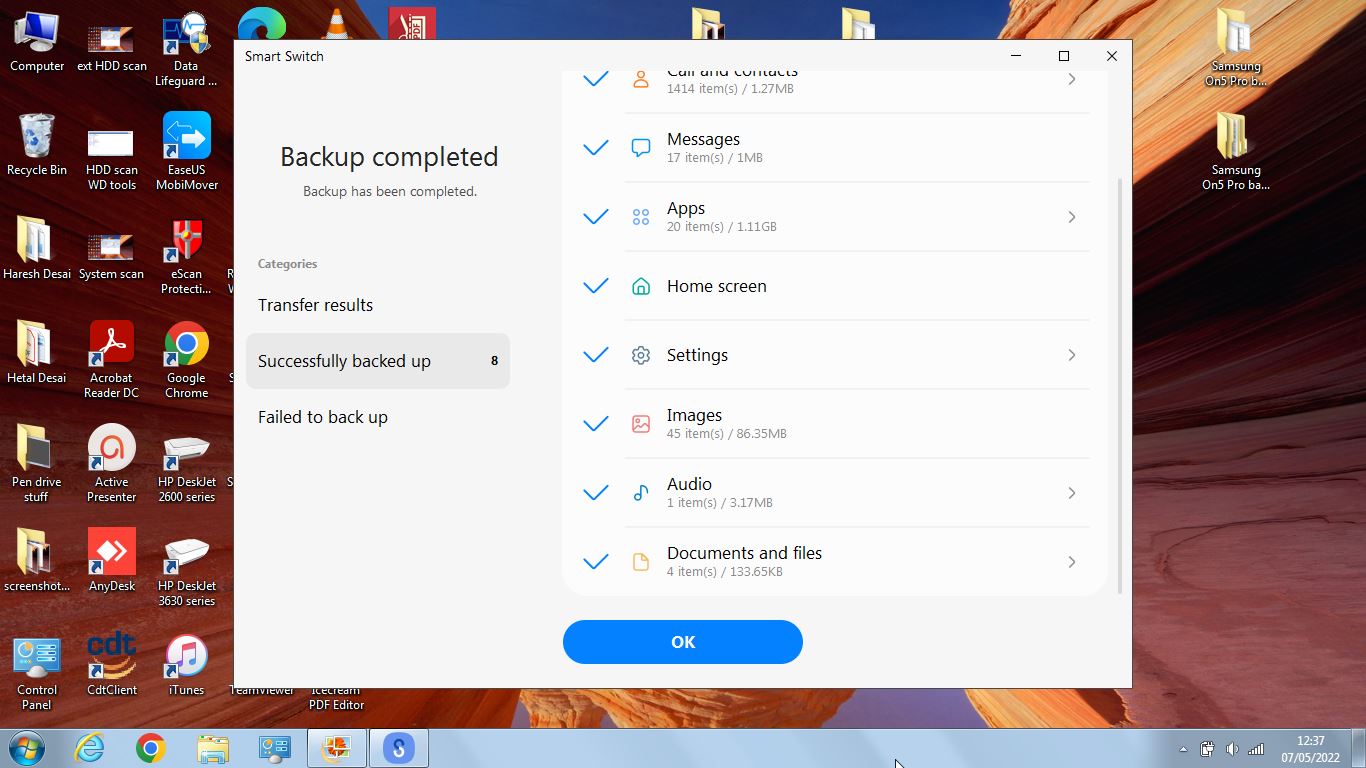Click the network signal icon in tray
Screen dimensions: 1366x768
click(x=1256, y=748)
